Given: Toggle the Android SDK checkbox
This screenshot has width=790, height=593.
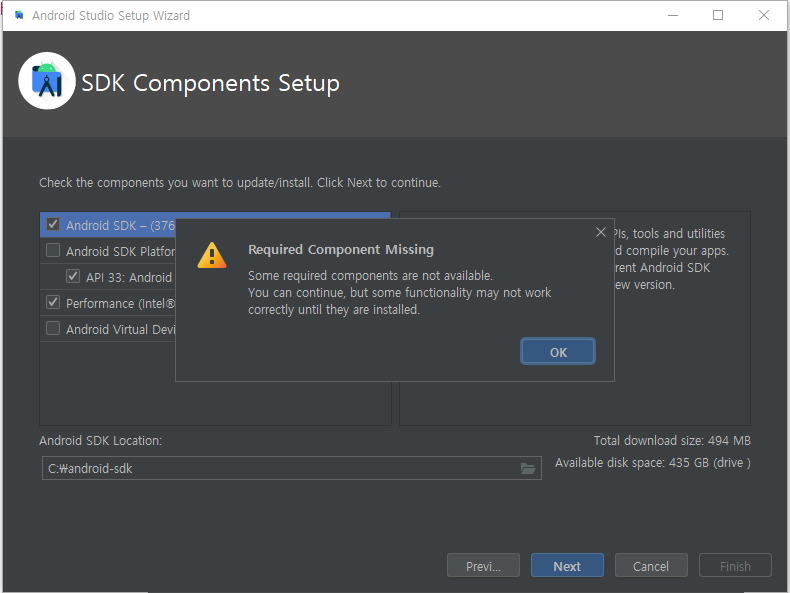Looking at the screenshot, I should (53, 224).
